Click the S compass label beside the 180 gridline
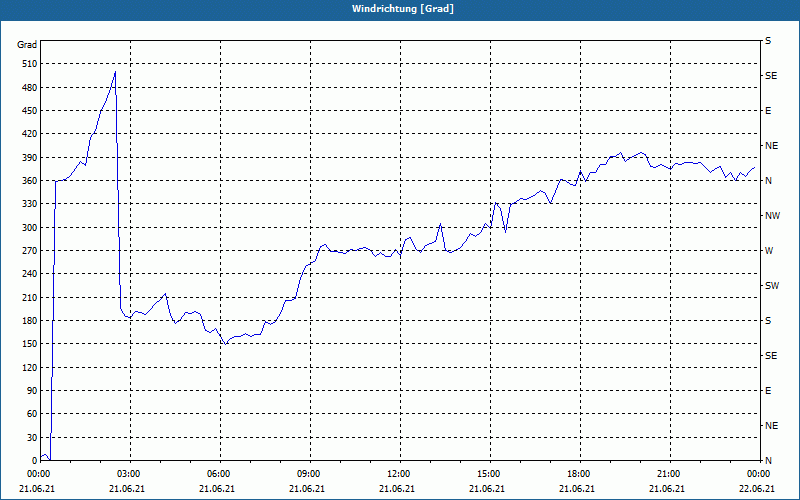This screenshot has height=500, width=800. pyautogui.click(x=768, y=321)
